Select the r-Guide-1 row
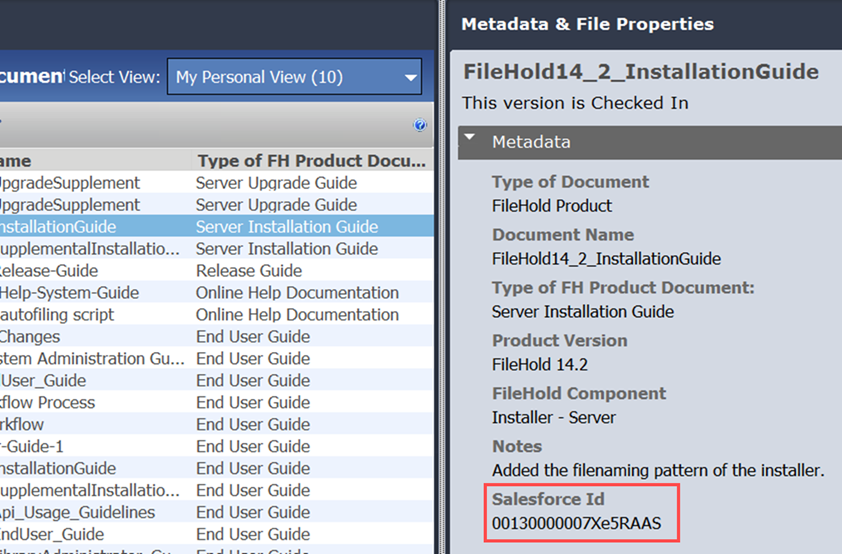The height and width of the screenshot is (554, 842). point(216,447)
